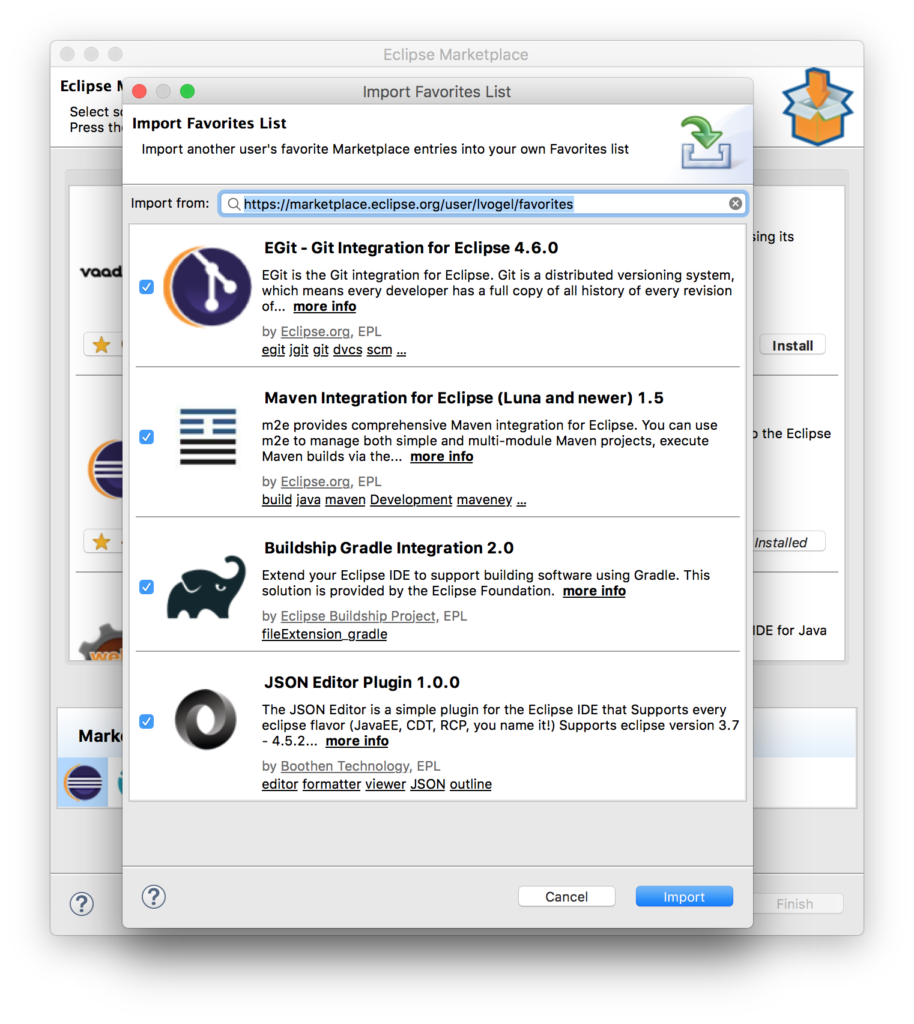914x1024 pixels.
Task: Uncheck the EGit Git Integration checkbox
Action: click(146, 287)
